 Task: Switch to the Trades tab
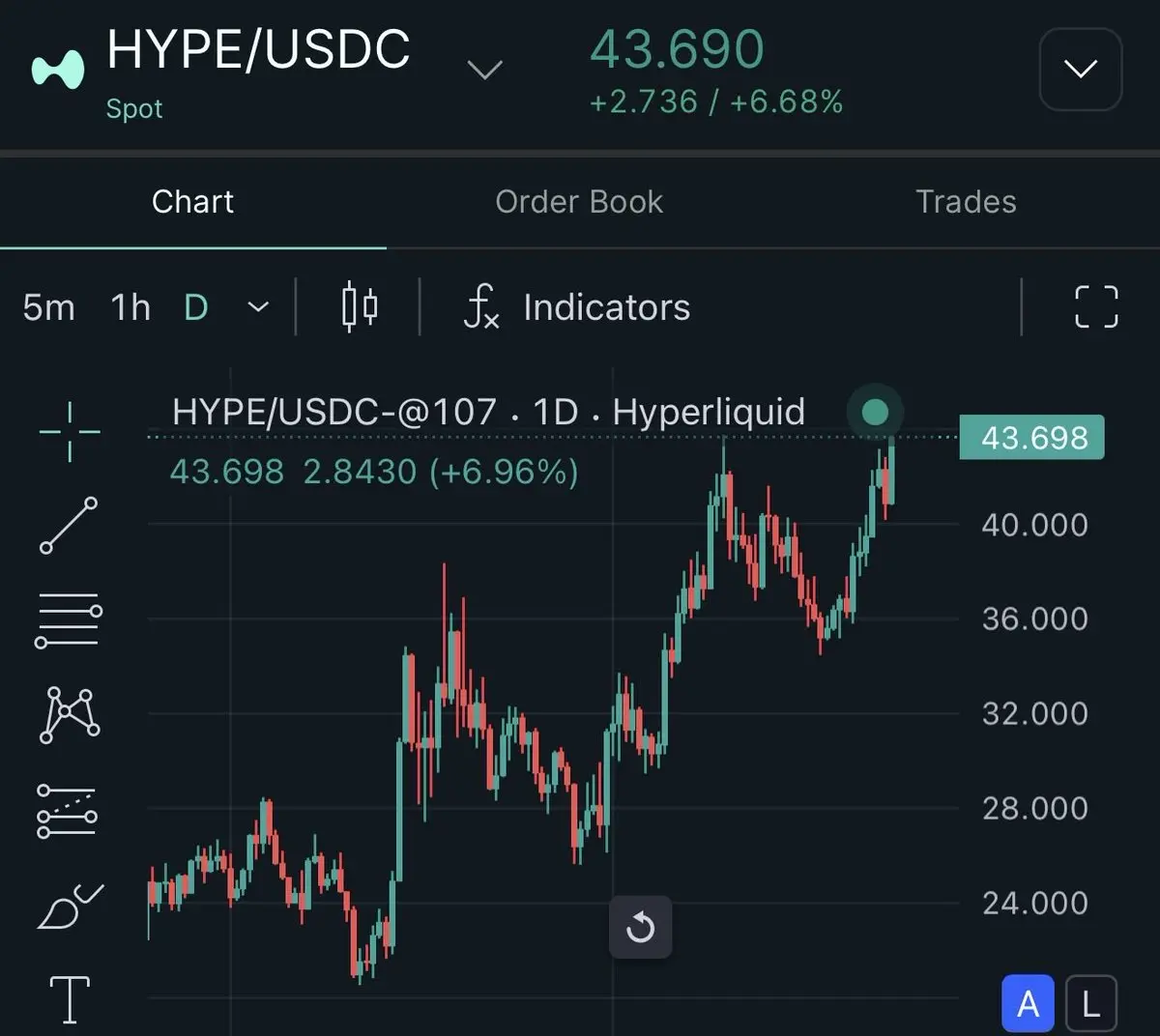click(x=966, y=202)
